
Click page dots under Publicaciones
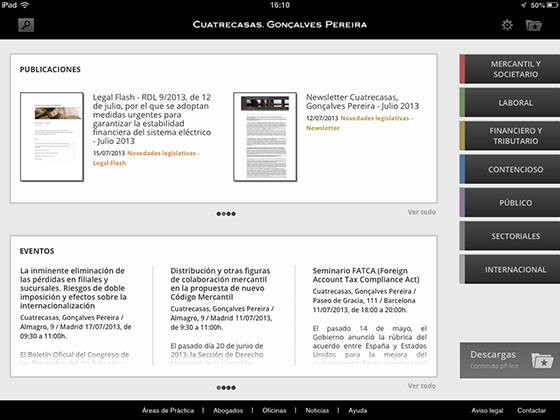pyautogui.click(x=226, y=214)
